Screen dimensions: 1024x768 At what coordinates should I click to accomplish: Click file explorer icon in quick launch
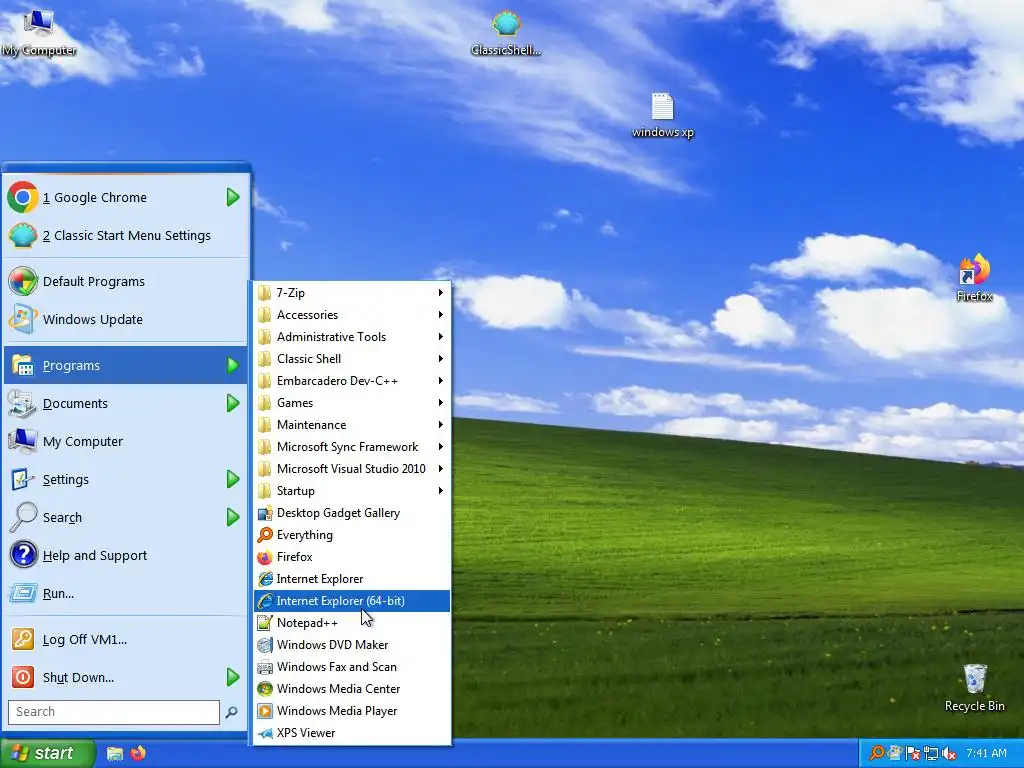click(115, 754)
